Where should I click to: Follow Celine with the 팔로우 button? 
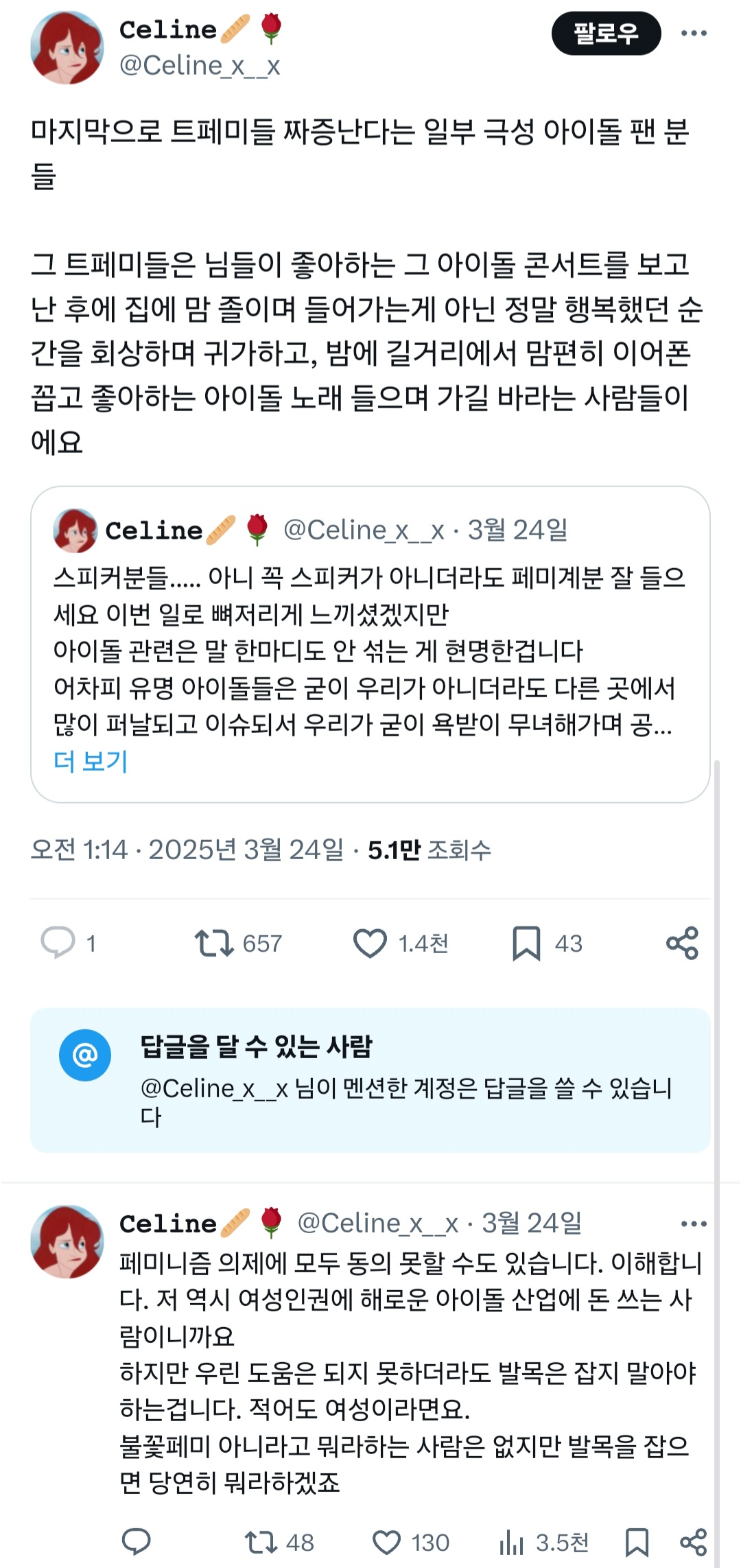click(x=606, y=33)
